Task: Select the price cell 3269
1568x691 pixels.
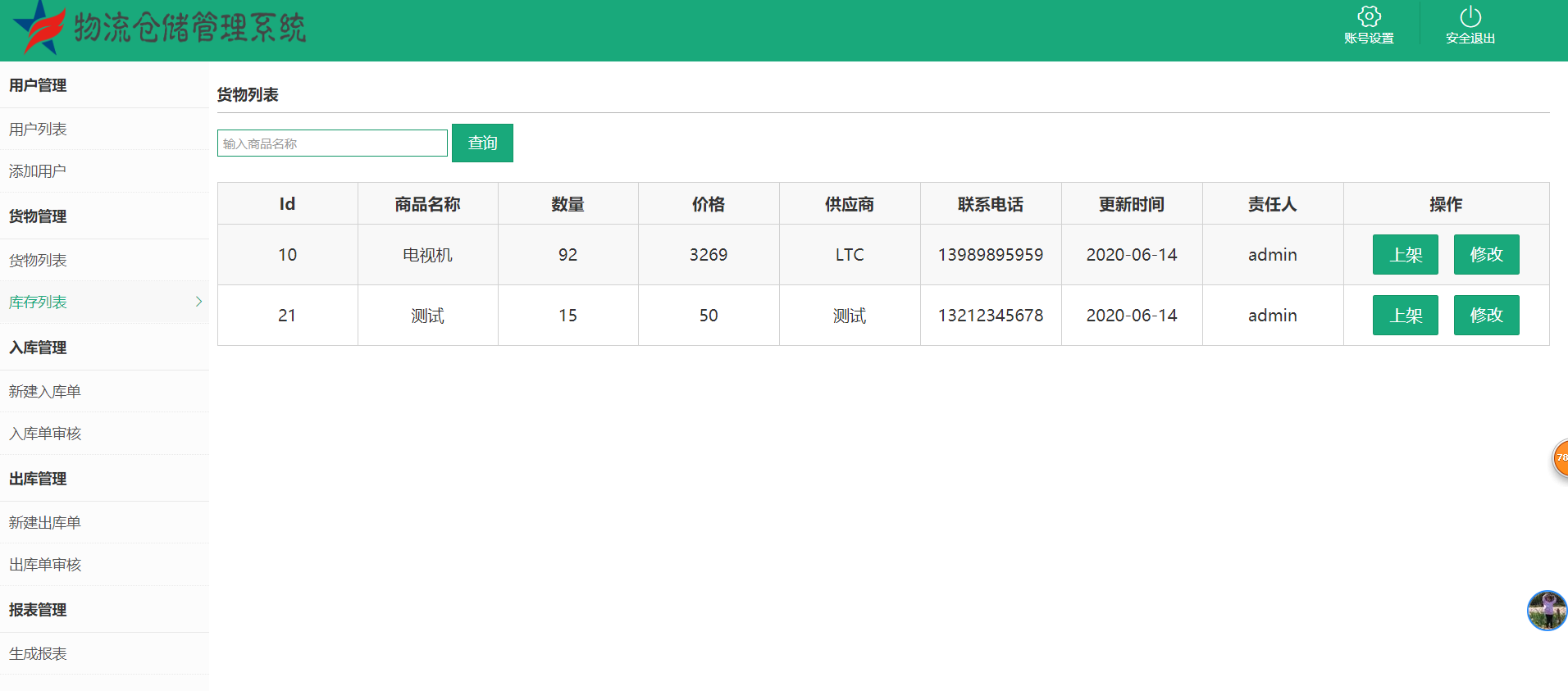Action: pos(709,255)
